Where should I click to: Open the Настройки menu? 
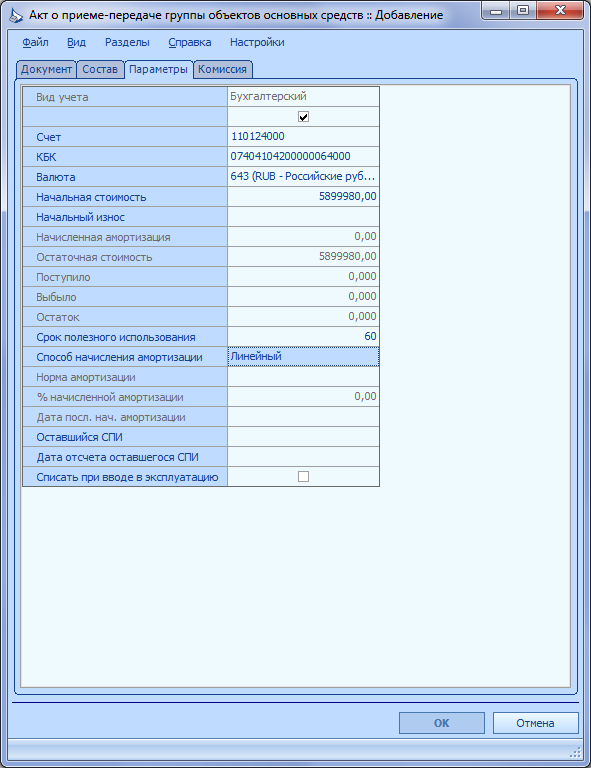point(257,42)
